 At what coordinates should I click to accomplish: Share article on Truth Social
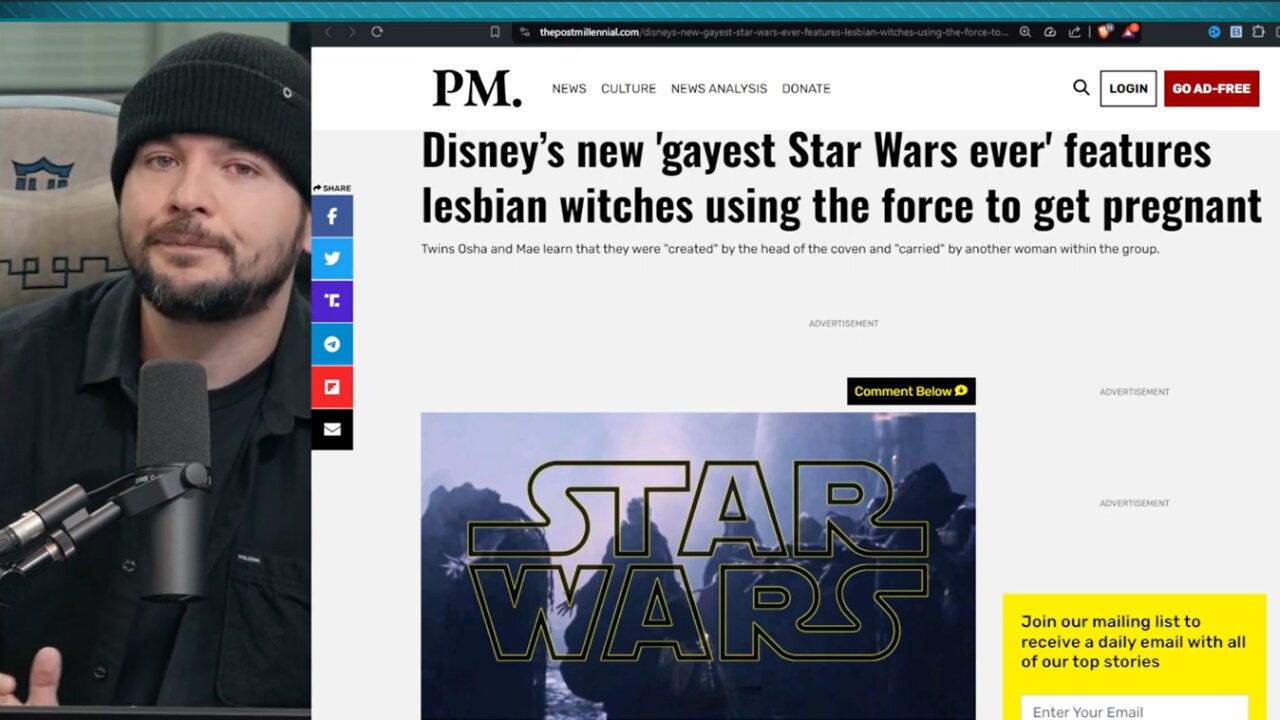332,301
